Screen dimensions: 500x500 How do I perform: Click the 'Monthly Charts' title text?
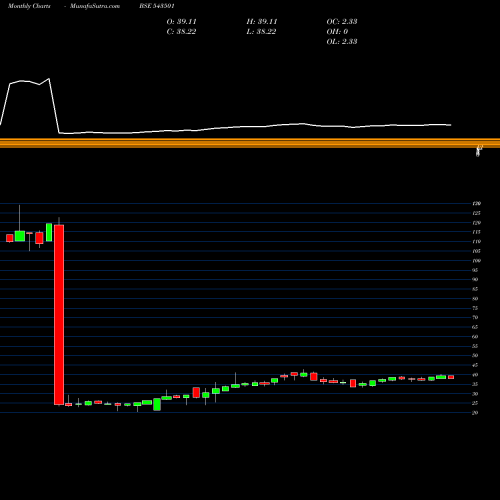tap(29, 6)
